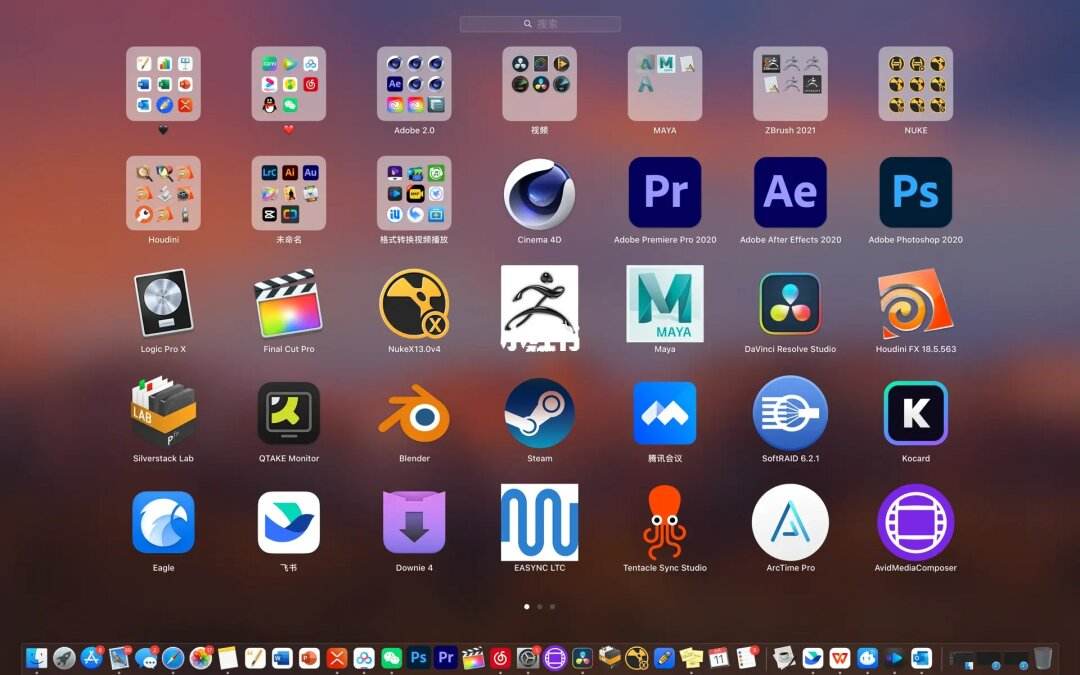1080x675 pixels.
Task: Open SoftRAID 6.2.1
Action: tap(790, 413)
